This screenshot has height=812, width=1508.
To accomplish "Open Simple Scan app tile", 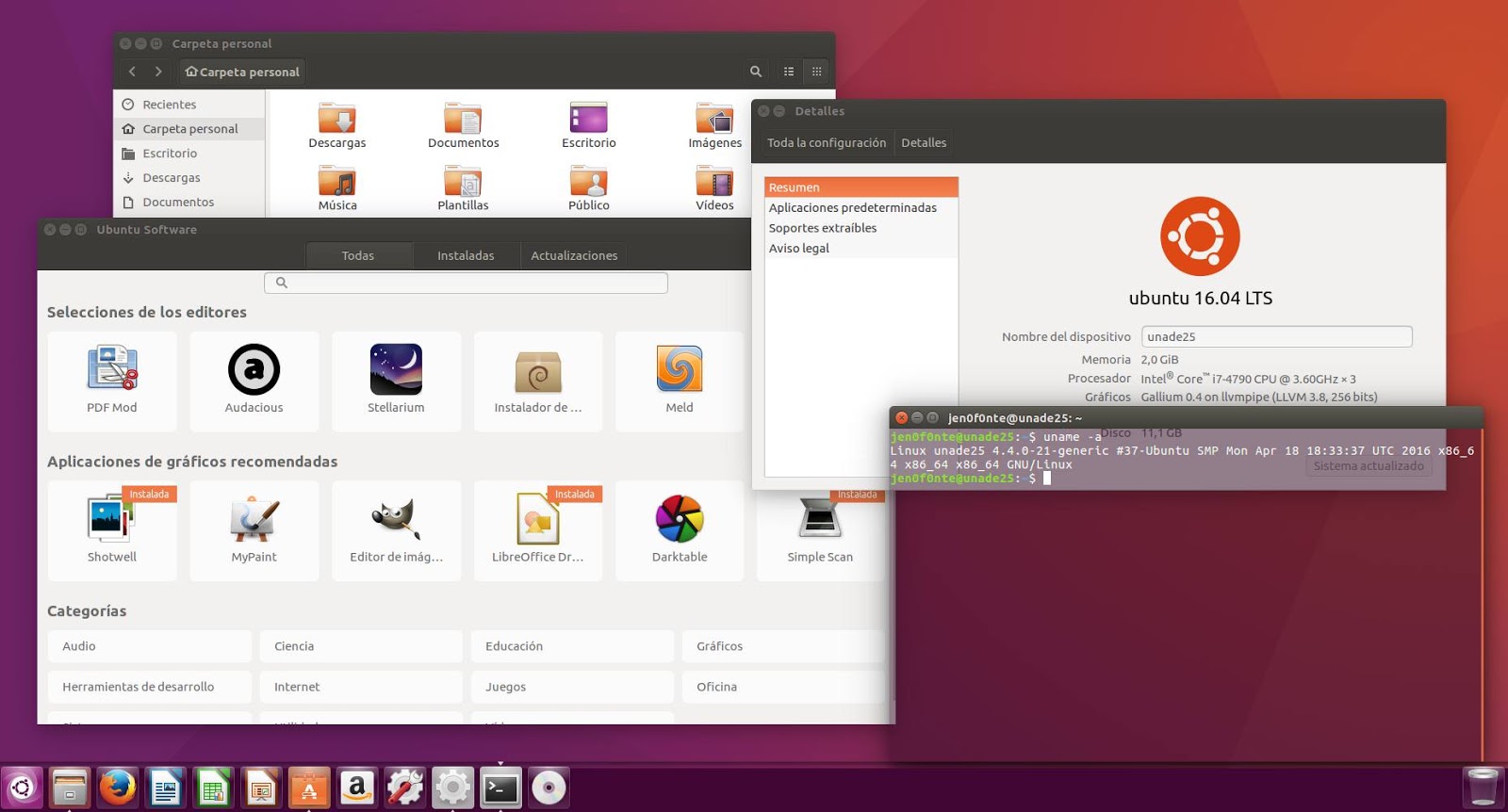I will click(820, 530).
